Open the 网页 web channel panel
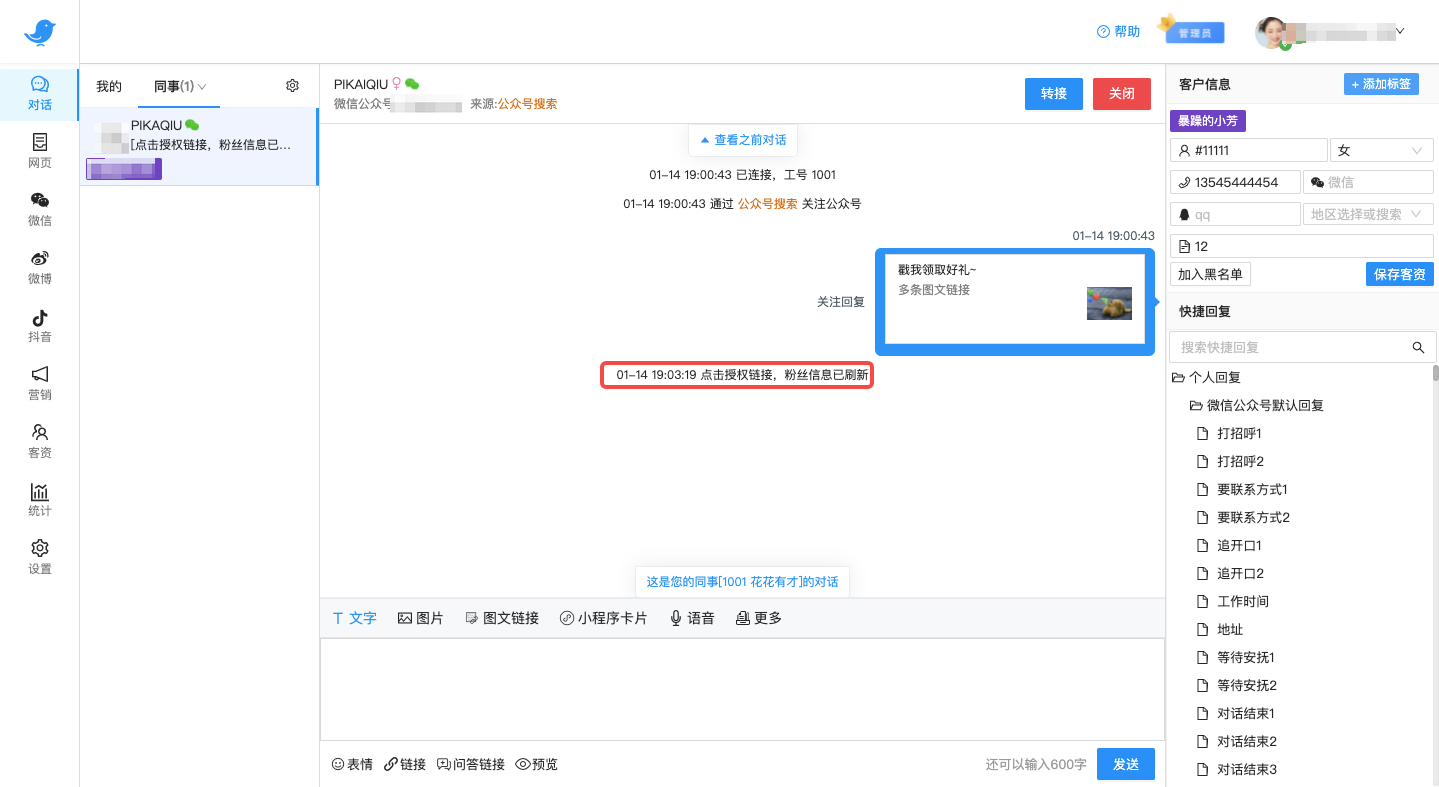Viewport: 1439px width, 787px height. pyautogui.click(x=40, y=151)
